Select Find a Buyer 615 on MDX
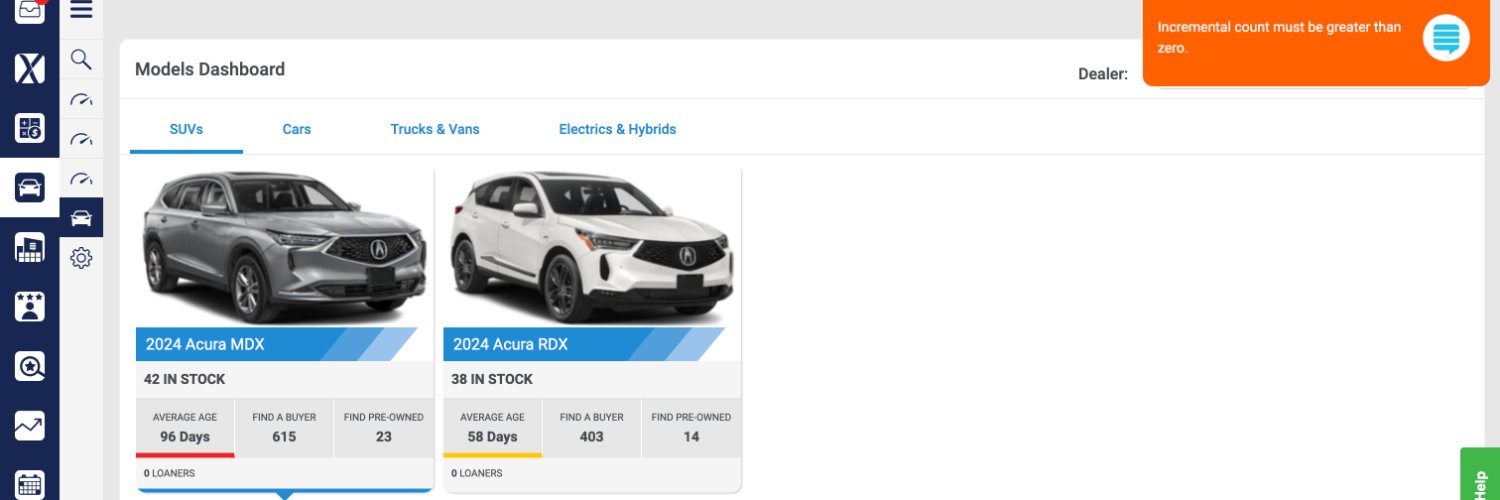Screen dimensions: 1500x500 [284, 427]
